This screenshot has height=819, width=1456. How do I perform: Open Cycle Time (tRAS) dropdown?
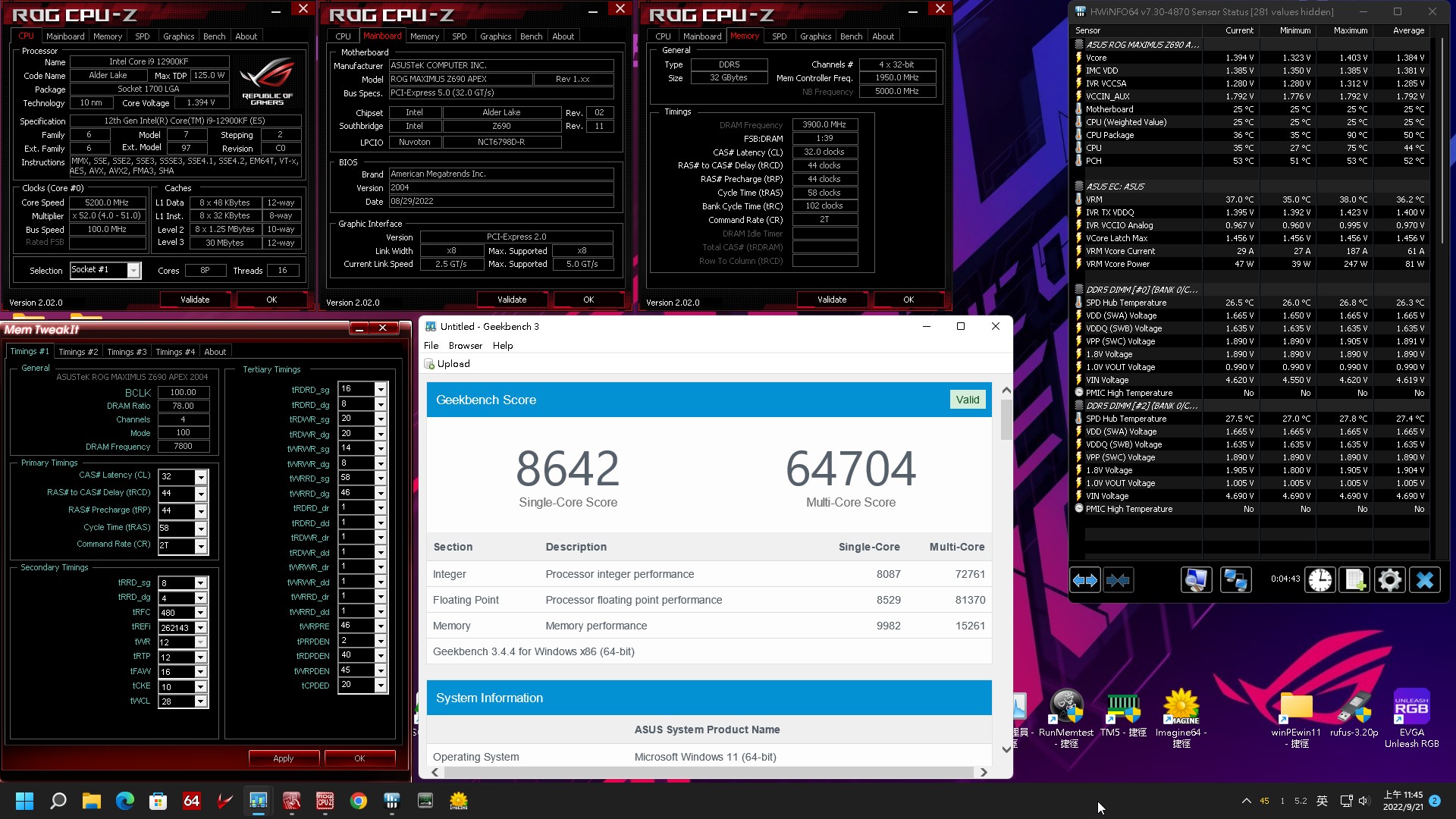(201, 529)
